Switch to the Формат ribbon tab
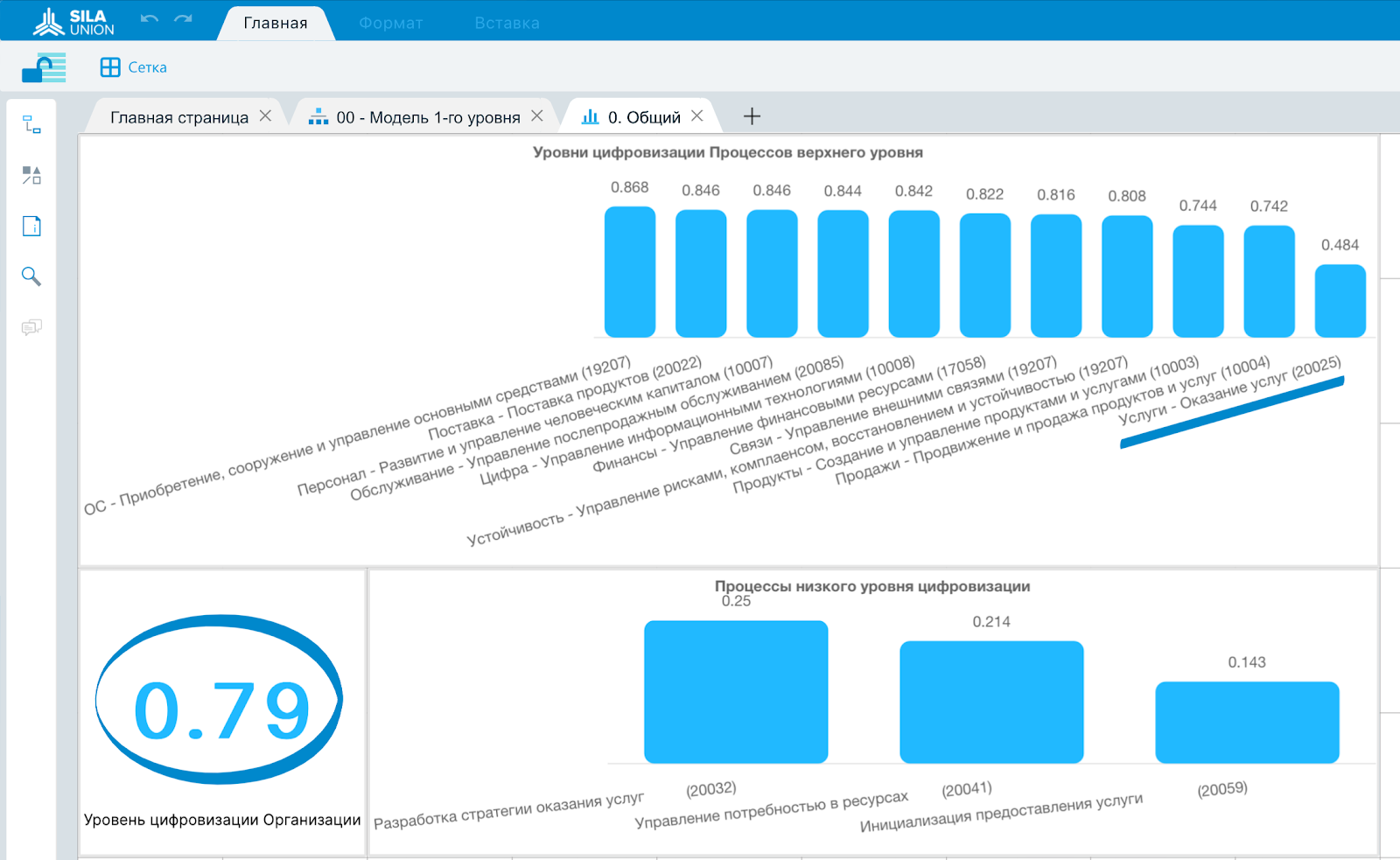Screen dimensions: 1400x860 pyautogui.click(x=390, y=23)
